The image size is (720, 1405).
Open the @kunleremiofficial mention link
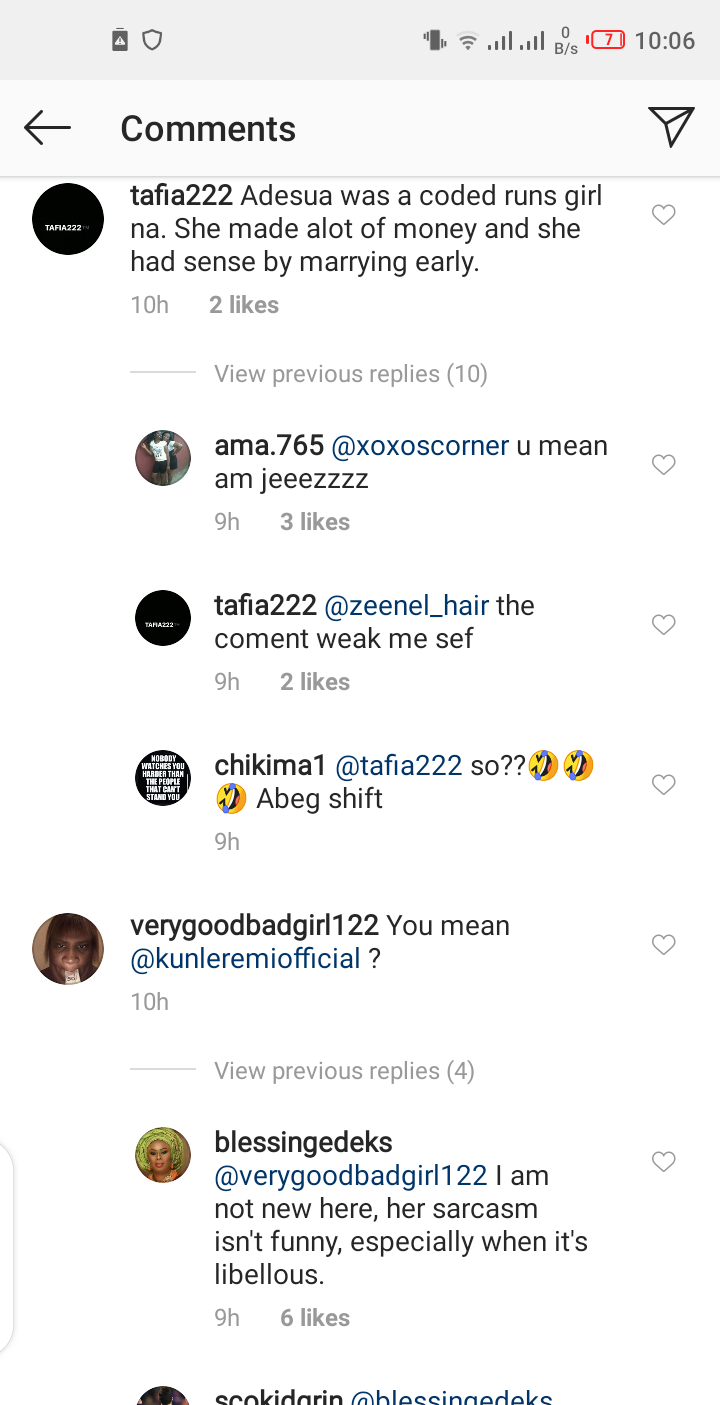tap(246, 959)
